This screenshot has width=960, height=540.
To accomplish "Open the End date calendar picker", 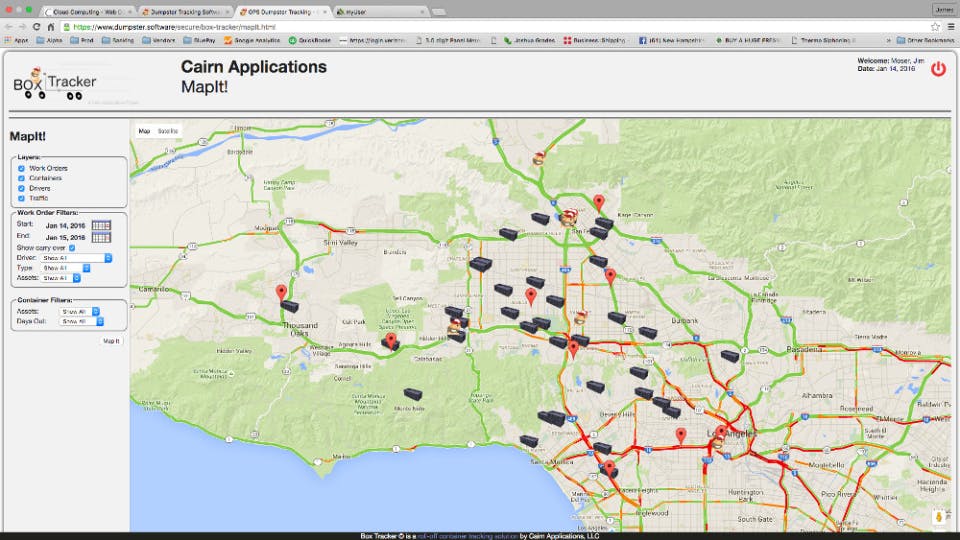I will click(x=101, y=237).
